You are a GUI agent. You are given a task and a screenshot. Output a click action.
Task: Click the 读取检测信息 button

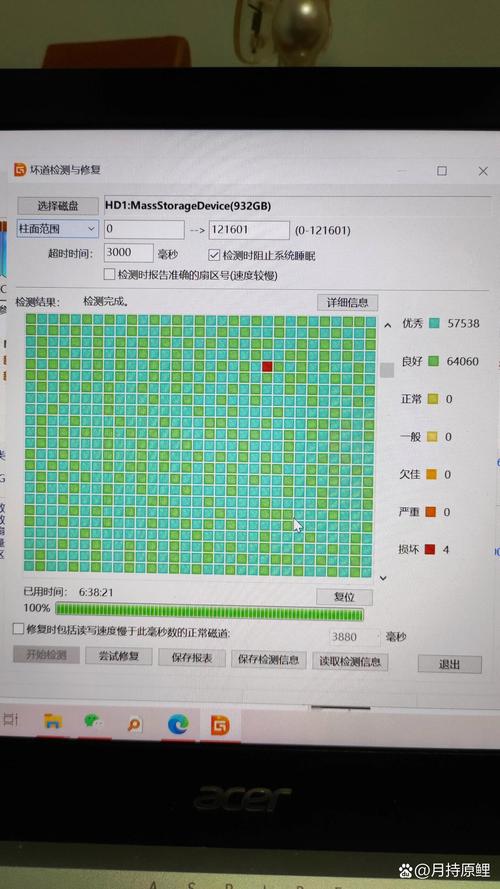[x=350, y=661]
